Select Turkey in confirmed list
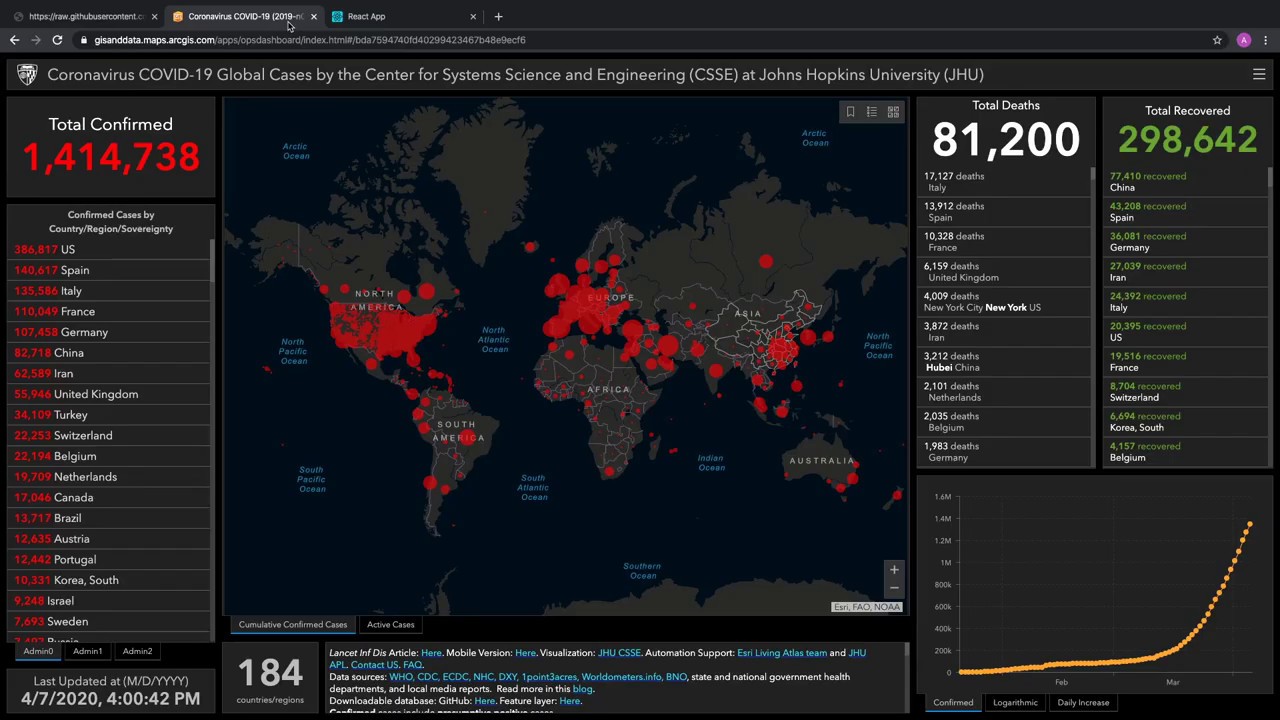The image size is (1280, 720). [109, 415]
